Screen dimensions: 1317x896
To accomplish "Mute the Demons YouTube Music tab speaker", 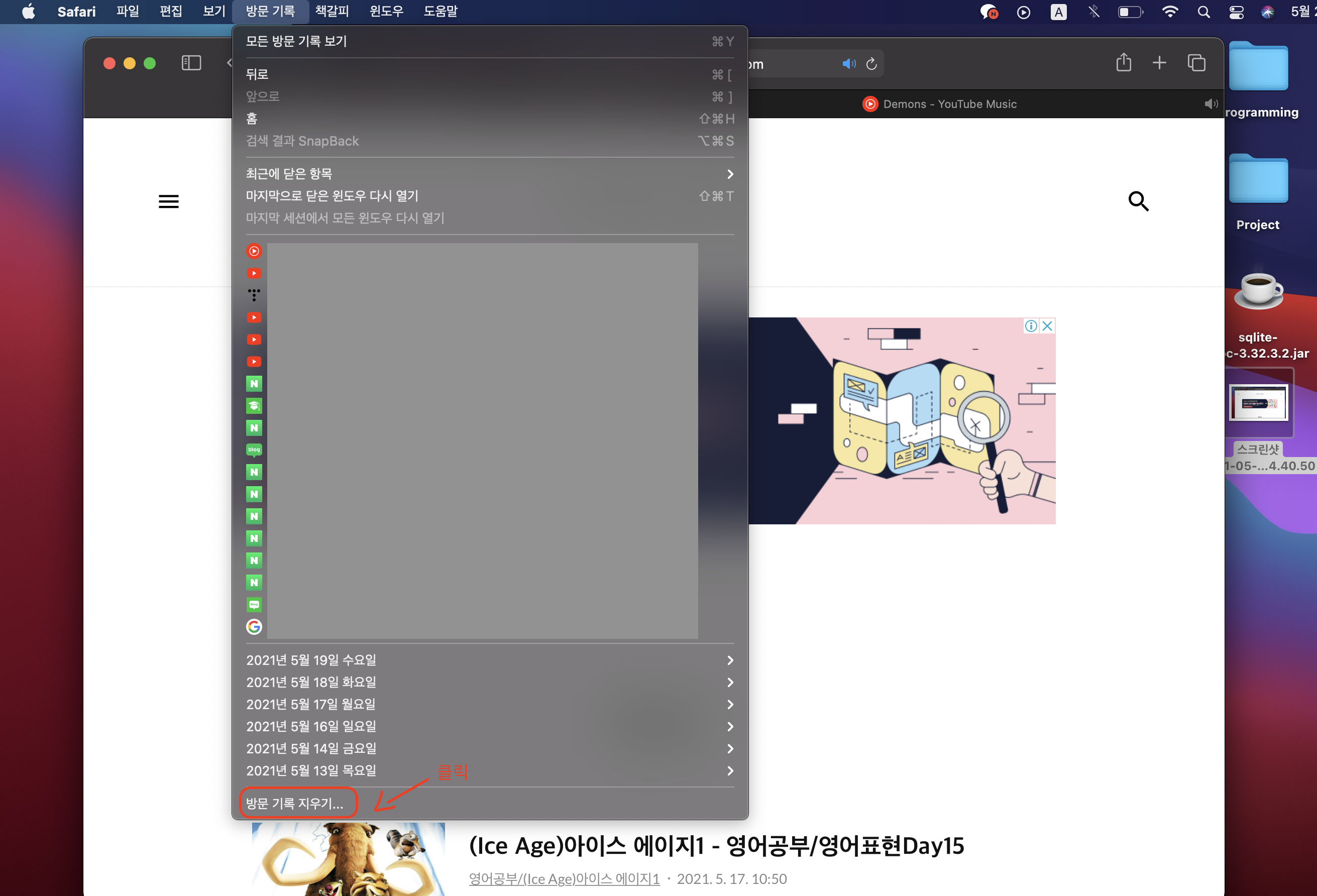I will [x=1210, y=103].
